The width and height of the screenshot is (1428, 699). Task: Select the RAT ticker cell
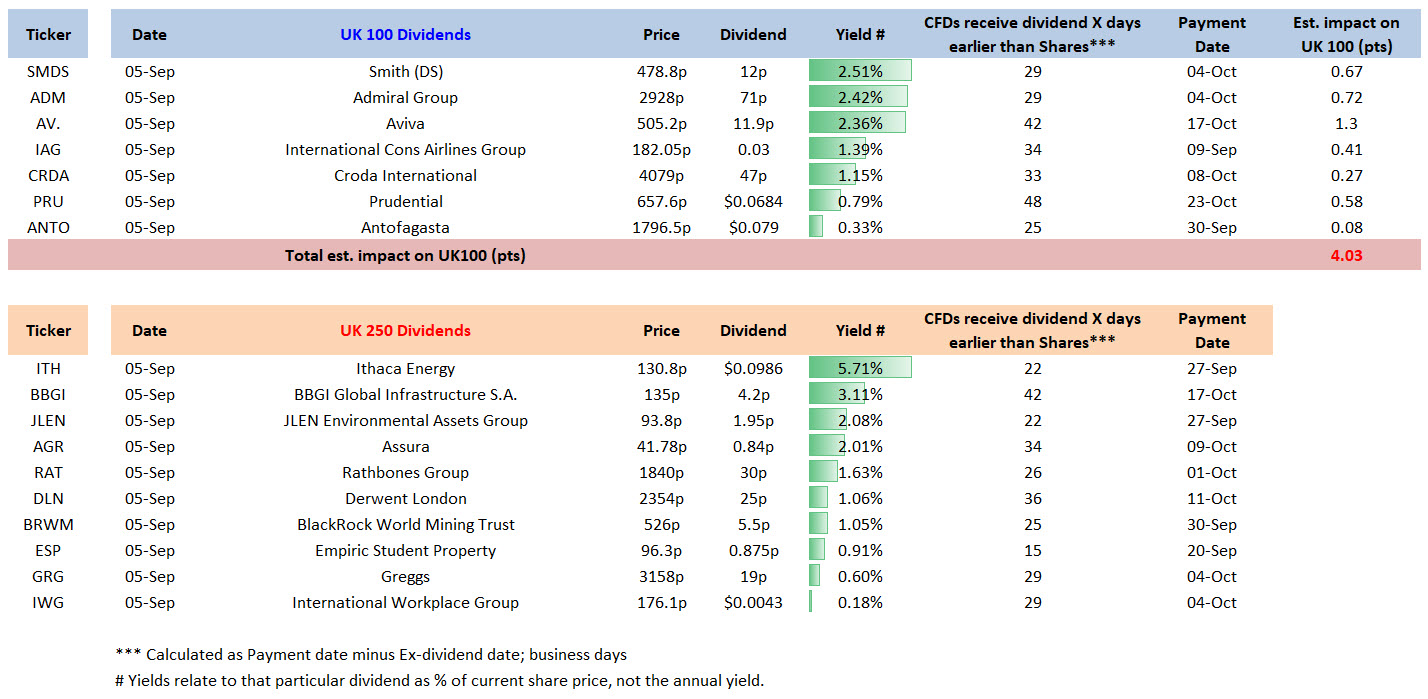pos(48,473)
